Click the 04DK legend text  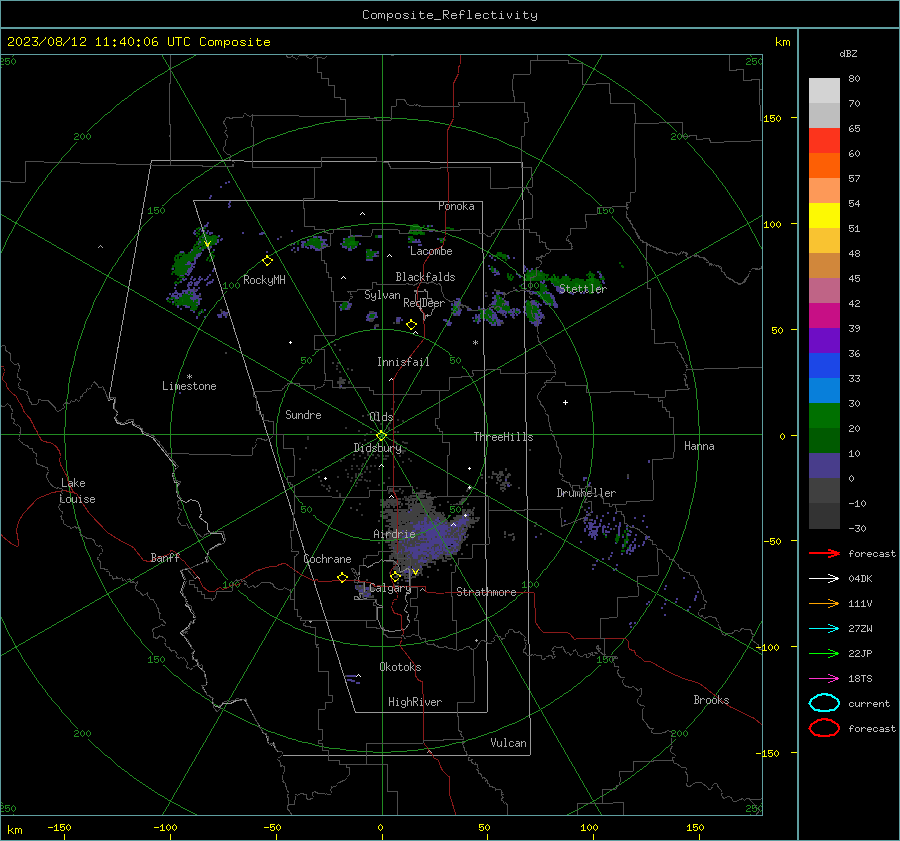[x=860, y=578]
